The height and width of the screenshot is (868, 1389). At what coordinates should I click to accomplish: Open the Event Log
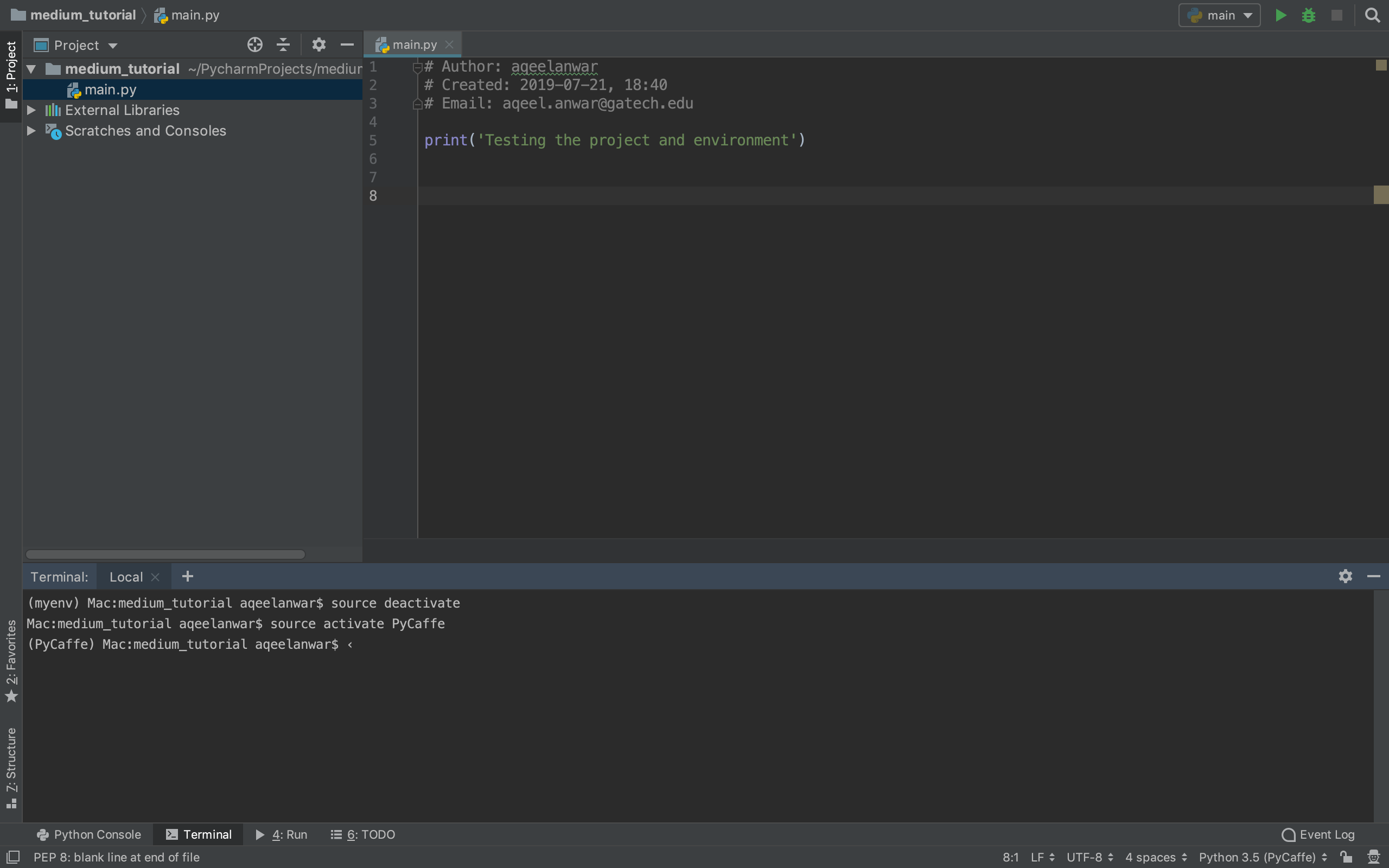coord(1318,834)
